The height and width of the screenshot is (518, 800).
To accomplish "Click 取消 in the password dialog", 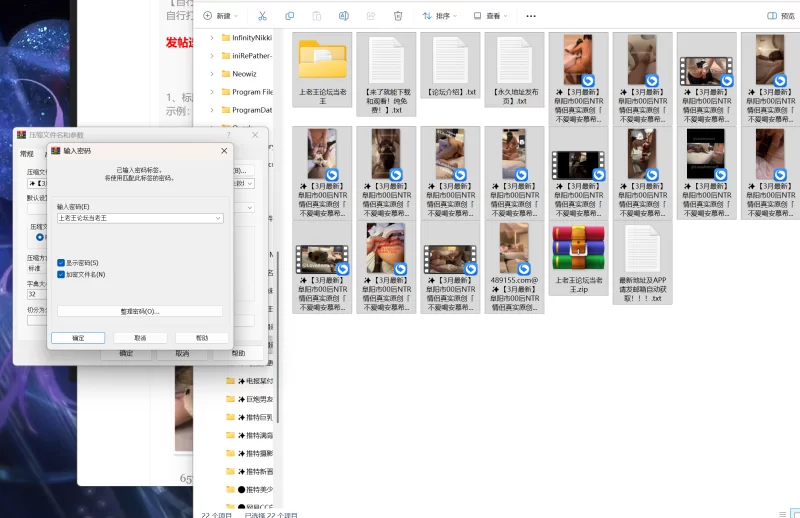I will coord(140,338).
